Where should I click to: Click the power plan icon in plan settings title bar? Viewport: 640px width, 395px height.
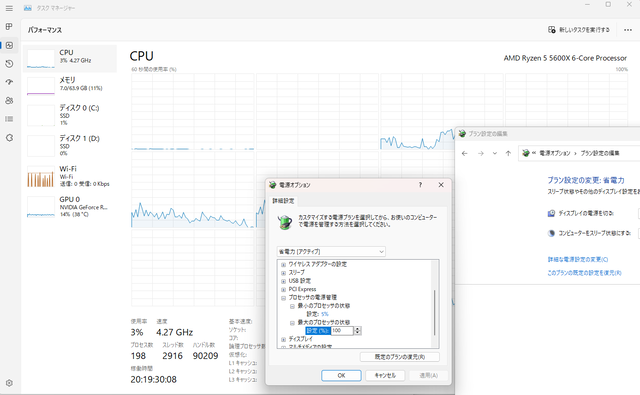tap(462, 134)
